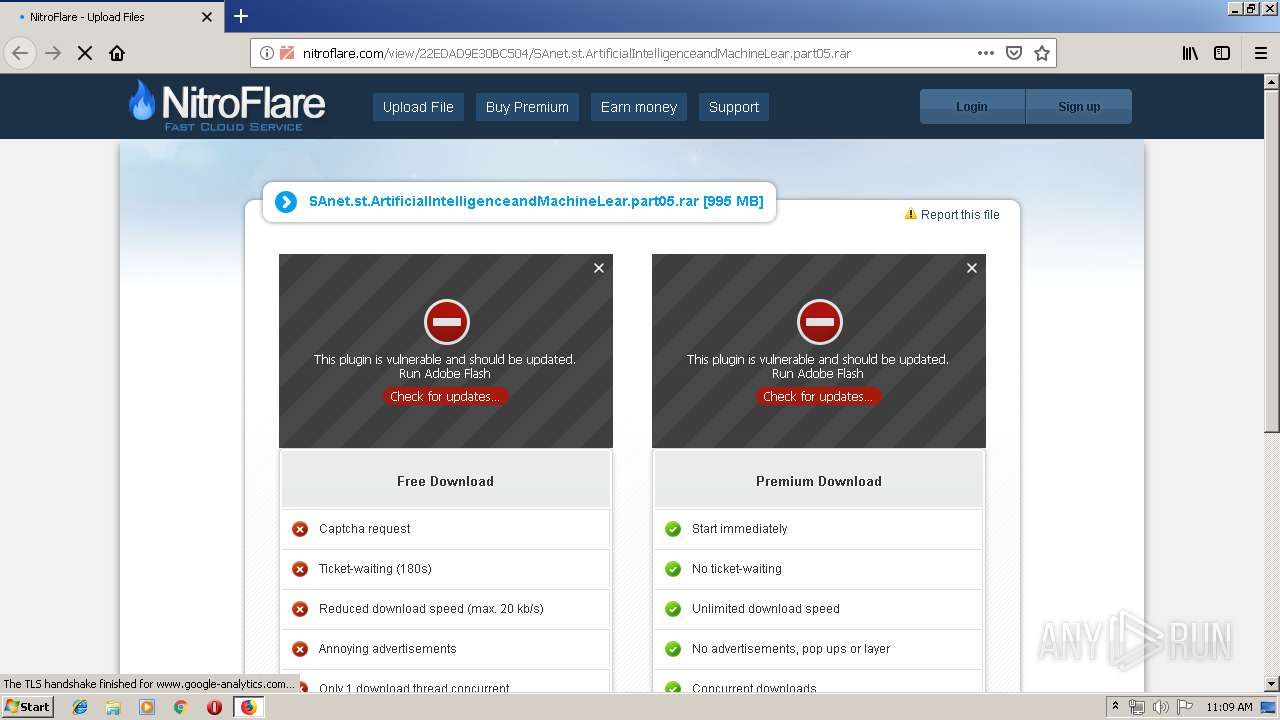Open the Buy Premium menu item
Viewport: 1280px width, 720px height.
(527, 107)
